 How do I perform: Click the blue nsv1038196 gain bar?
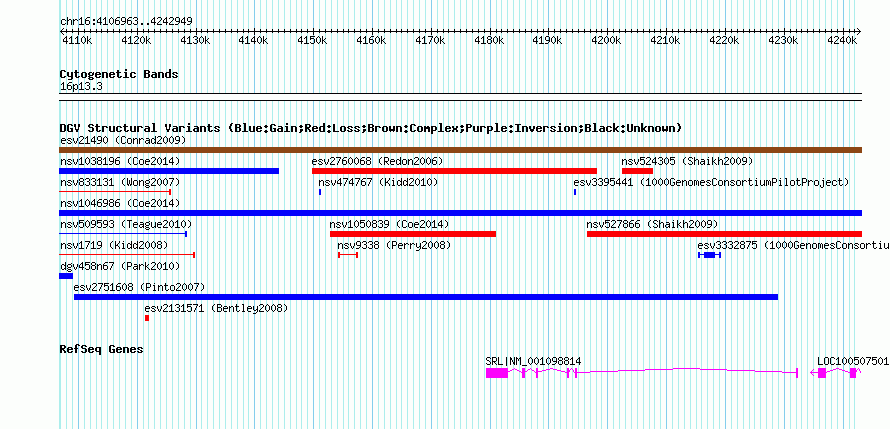(x=169, y=171)
